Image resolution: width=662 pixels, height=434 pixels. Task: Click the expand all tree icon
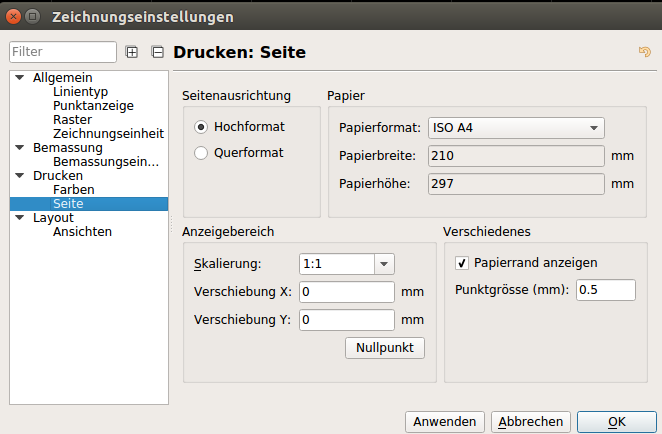click(133, 52)
